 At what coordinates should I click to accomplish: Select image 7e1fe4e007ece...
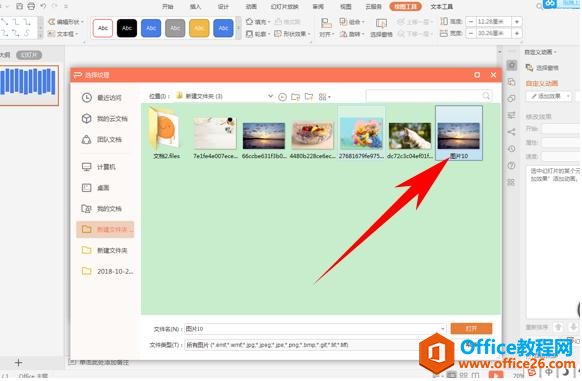215,137
